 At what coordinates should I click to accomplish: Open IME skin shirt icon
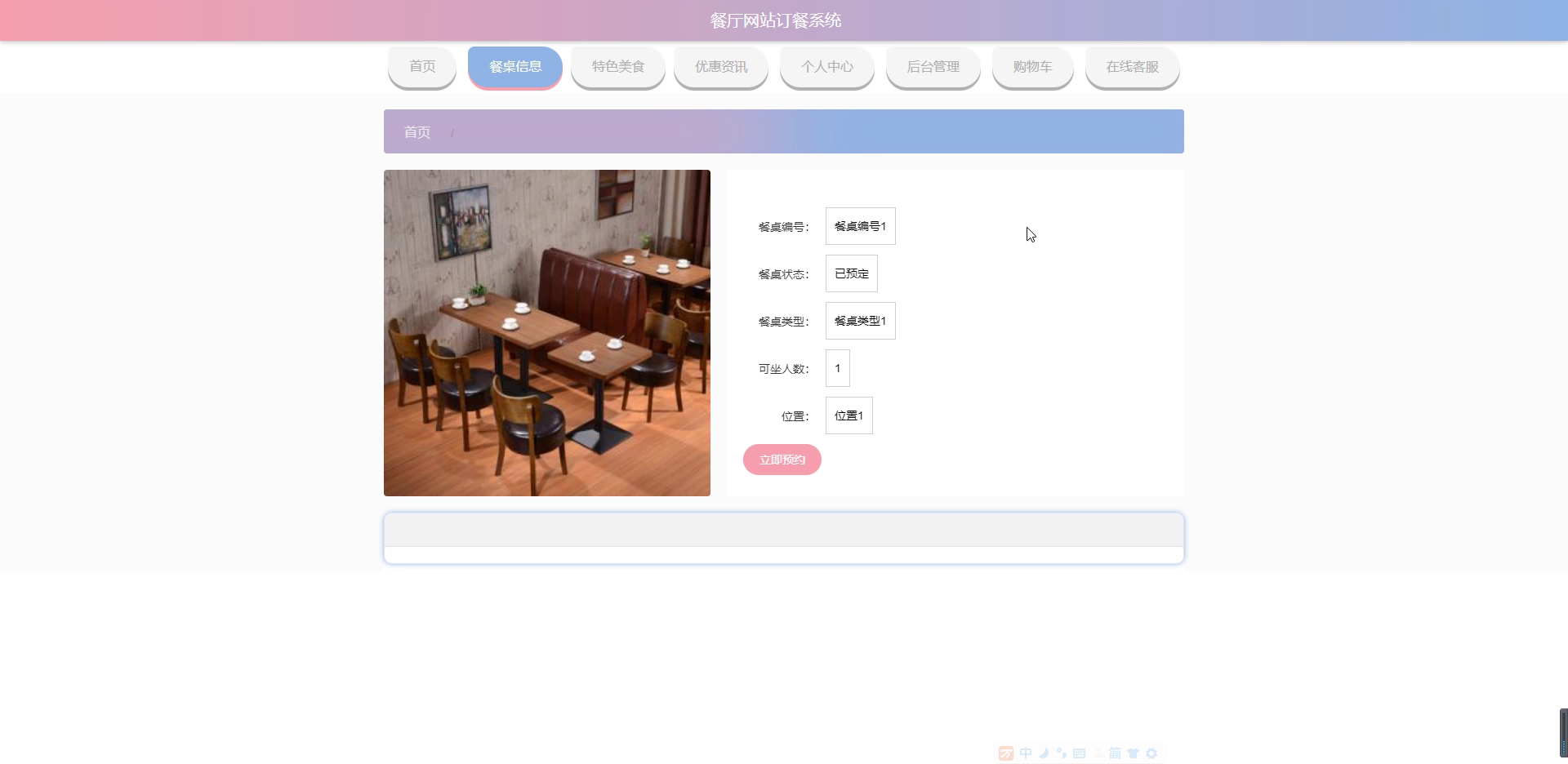1133,753
